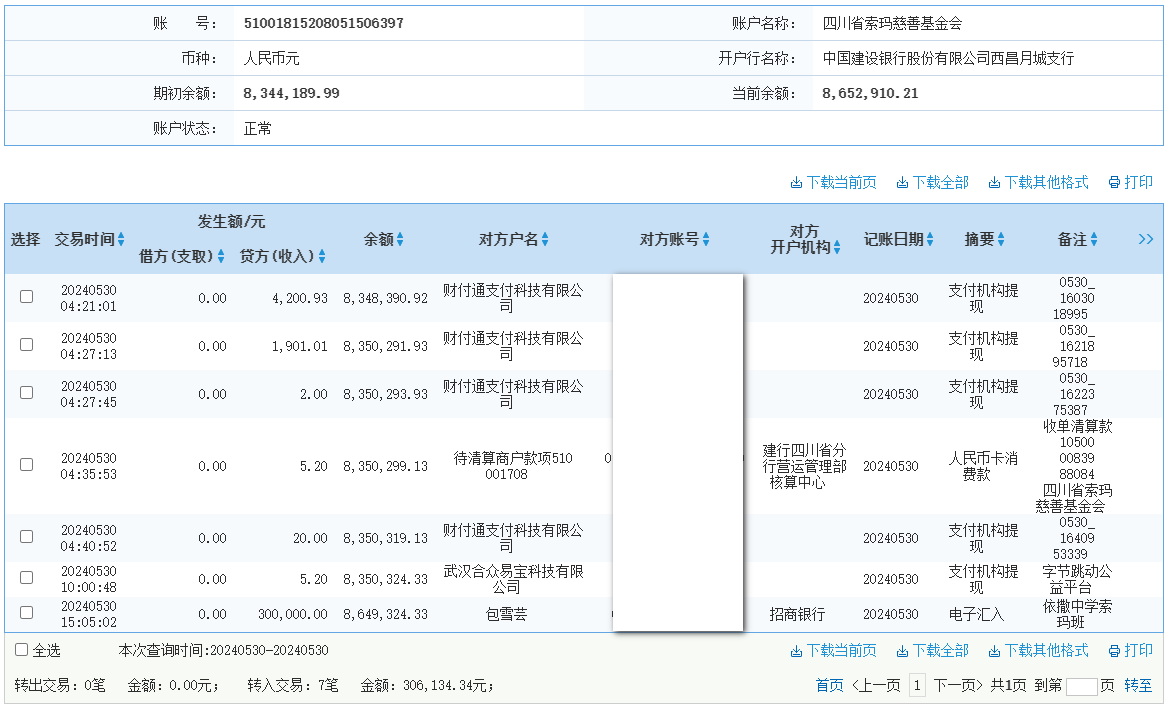Click bottom 下载全部 link
1170x710 pixels.
933,651
